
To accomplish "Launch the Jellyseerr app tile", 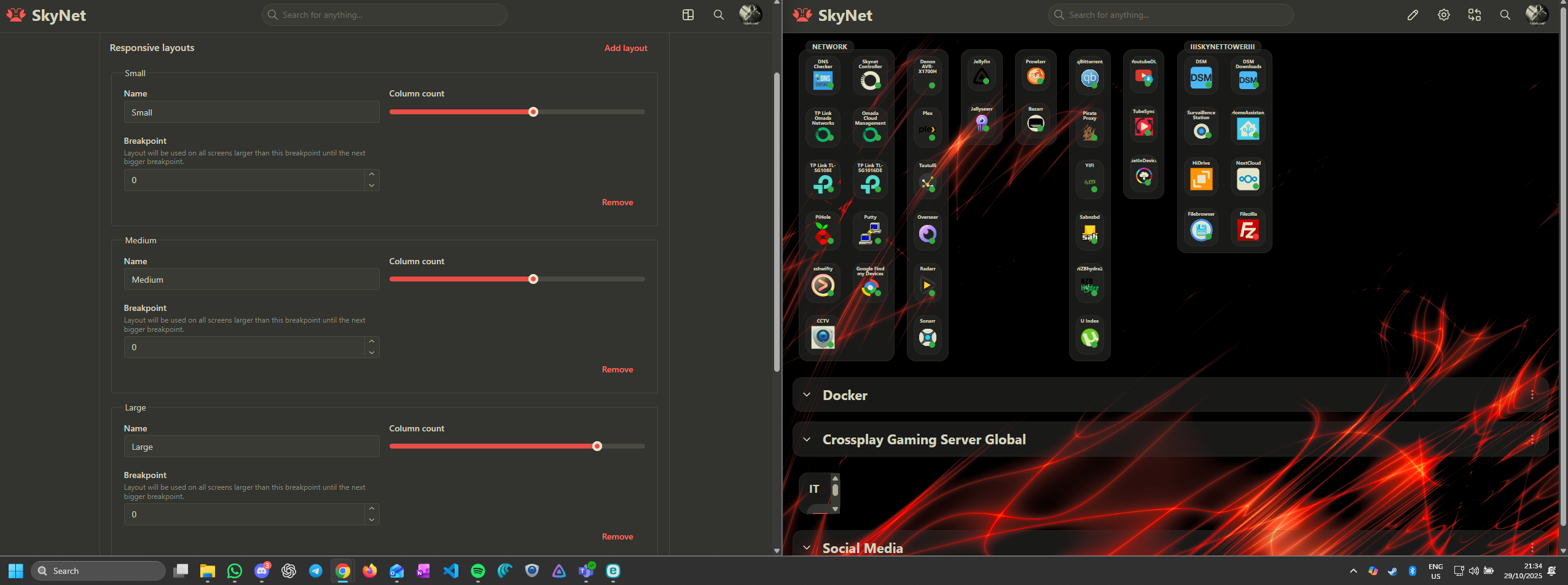I will pos(981,121).
